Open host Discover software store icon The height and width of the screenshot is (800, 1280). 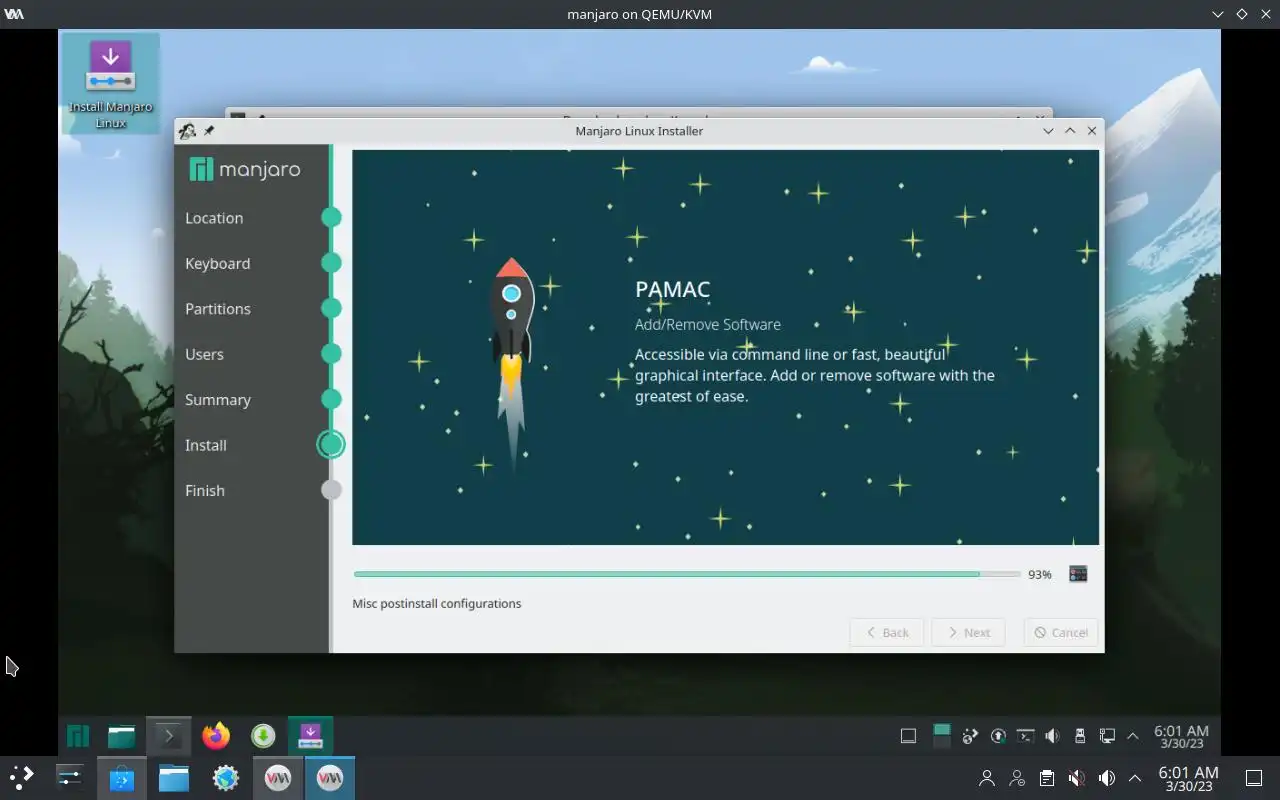pos(122,777)
